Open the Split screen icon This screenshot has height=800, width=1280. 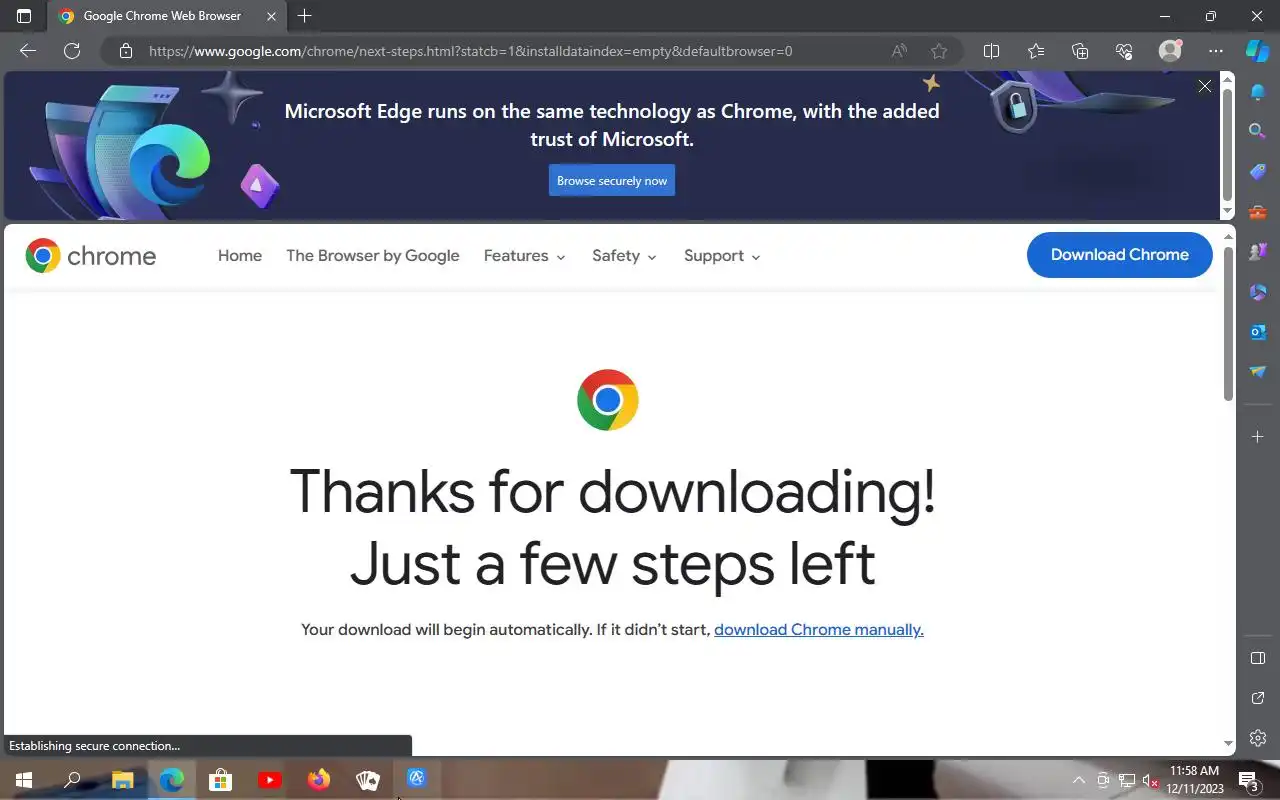[x=991, y=51]
